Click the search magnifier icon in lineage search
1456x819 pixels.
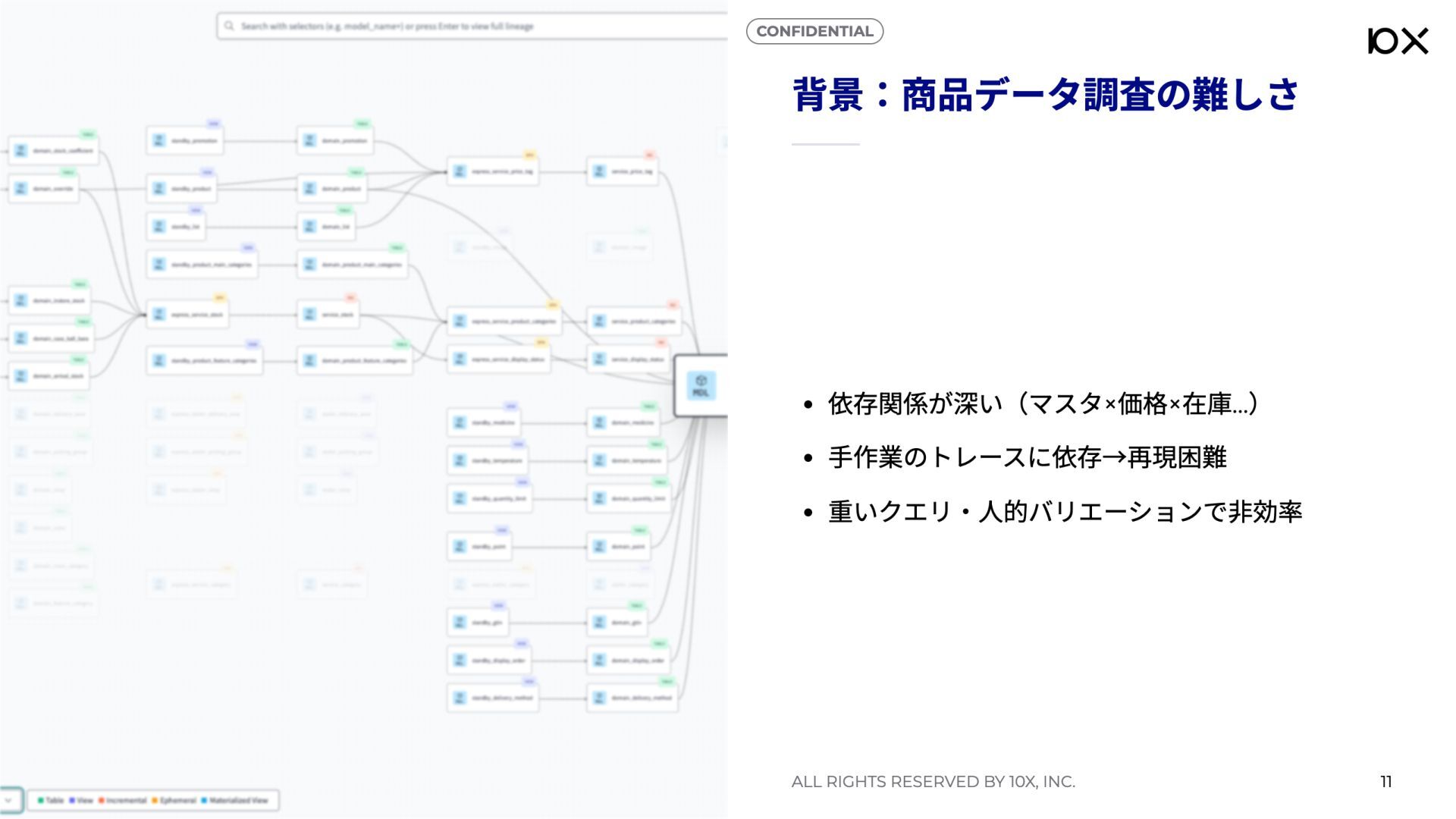tap(229, 27)
